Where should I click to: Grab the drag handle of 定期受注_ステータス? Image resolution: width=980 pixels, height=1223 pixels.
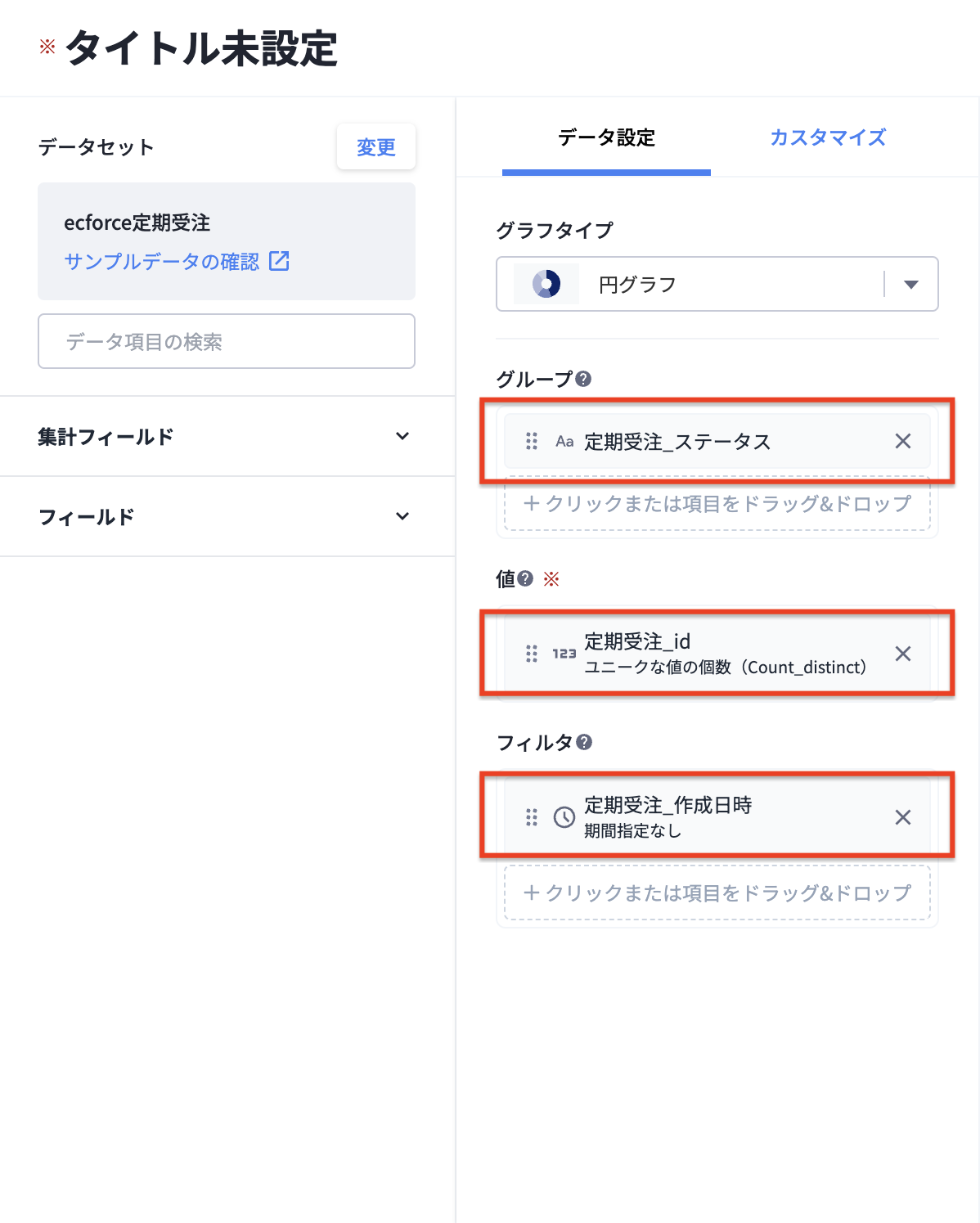(x=532, y=441)
